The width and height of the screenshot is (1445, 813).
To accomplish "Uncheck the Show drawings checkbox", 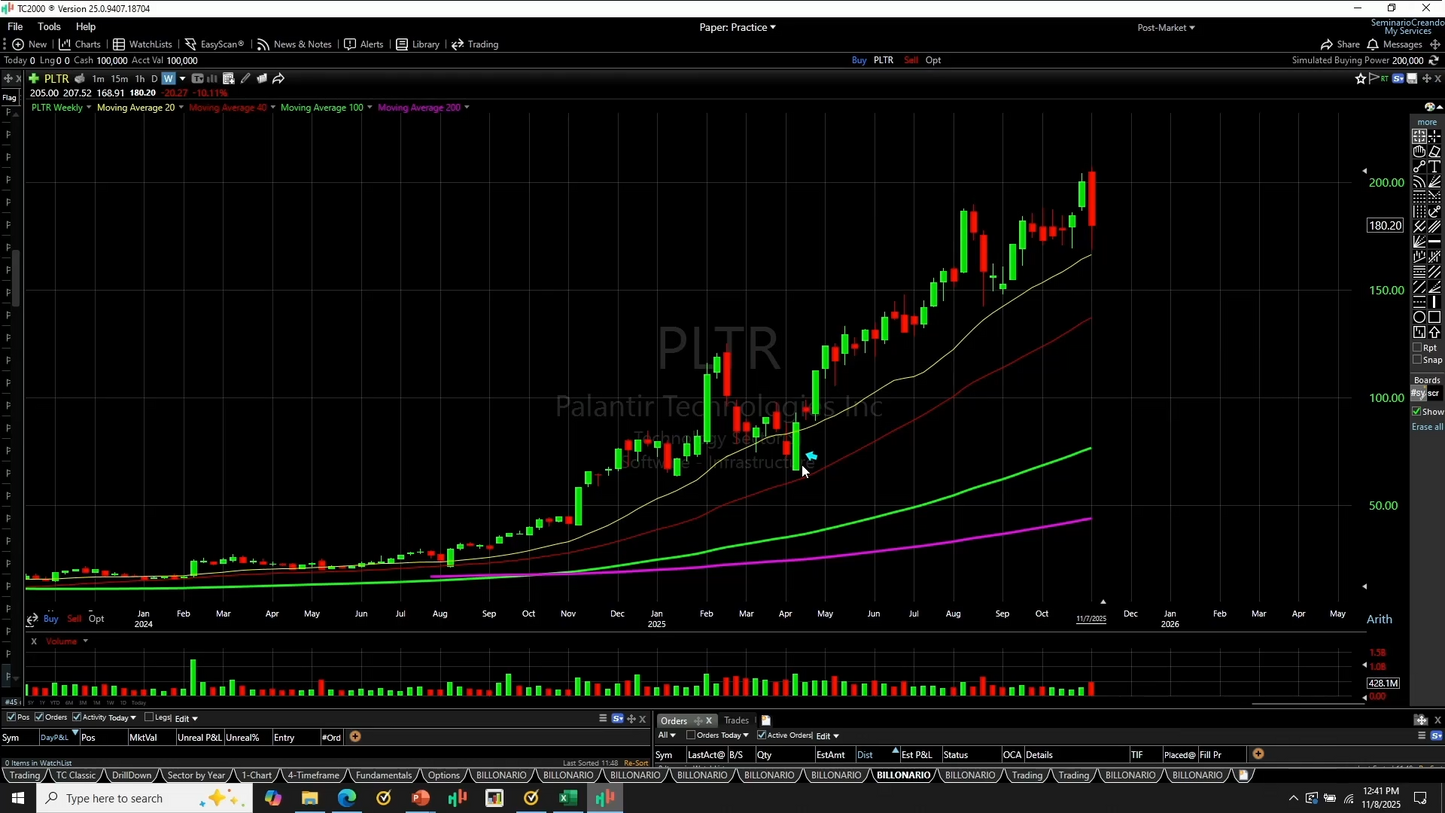I will [x=1417, y=412].
